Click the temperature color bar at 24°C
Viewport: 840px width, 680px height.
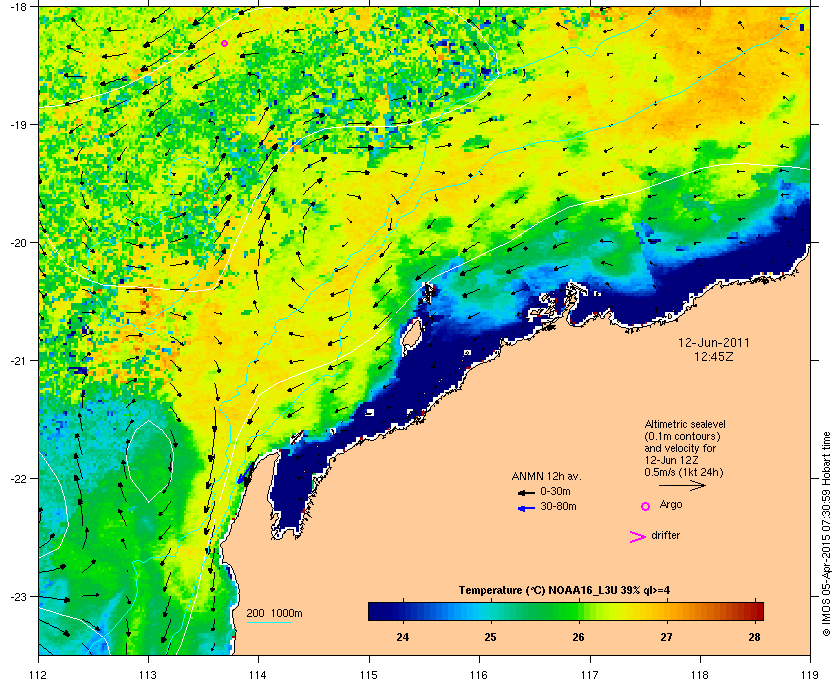pos(402,611)
